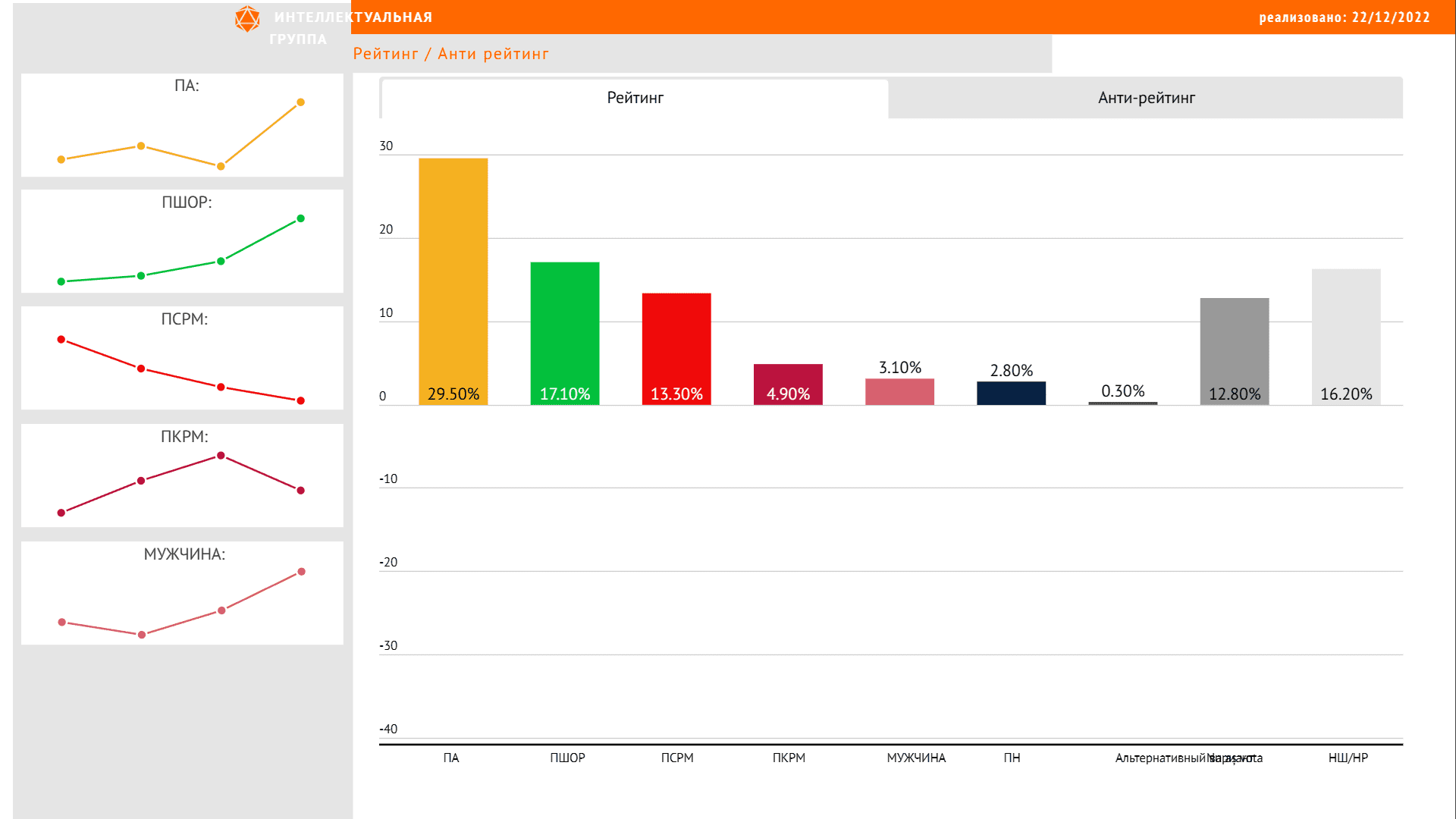1456x819 pixels.
Task: Click the red ПСРМ bar at 13.30%
Action: click(676, 348)
